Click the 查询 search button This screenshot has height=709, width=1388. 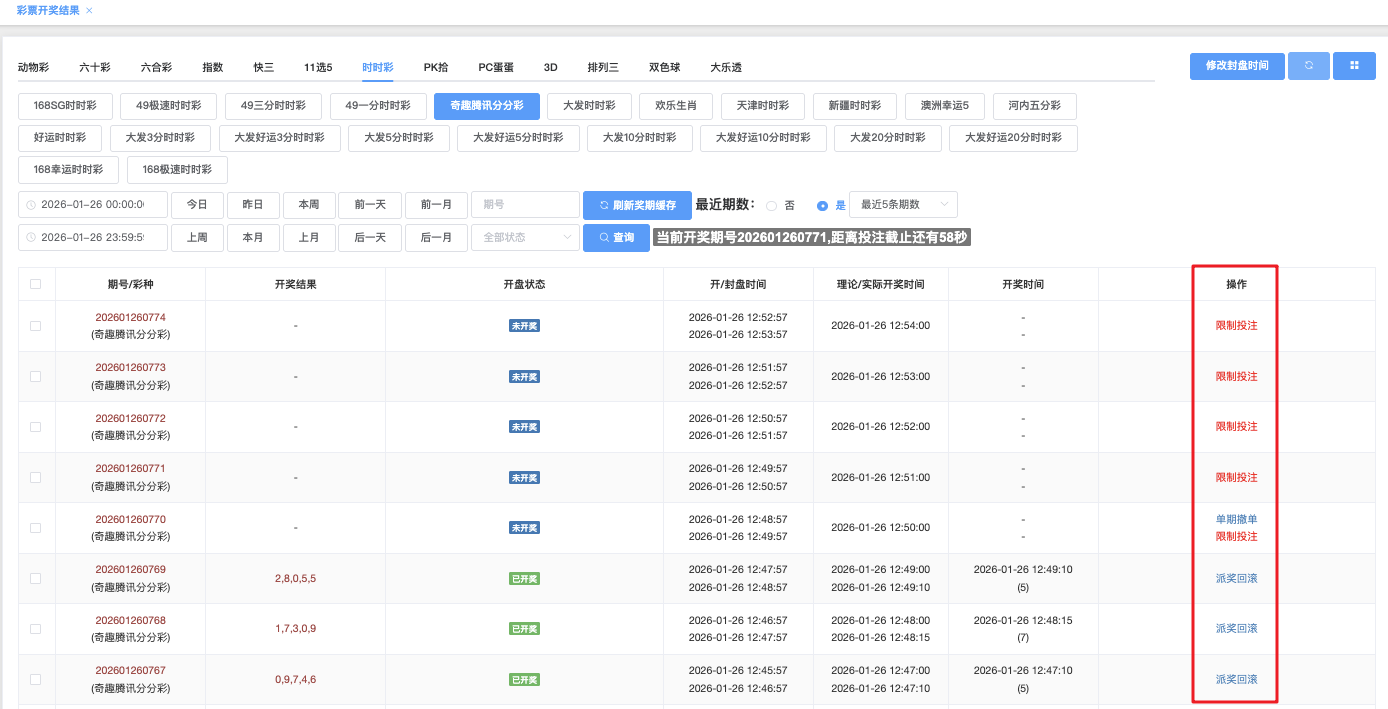[616, 238]
